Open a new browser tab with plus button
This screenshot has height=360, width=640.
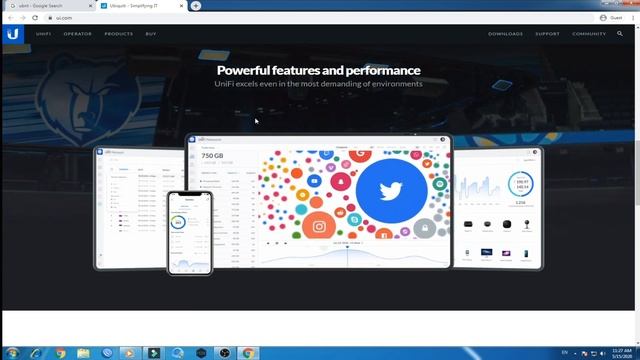coord(196,6)
